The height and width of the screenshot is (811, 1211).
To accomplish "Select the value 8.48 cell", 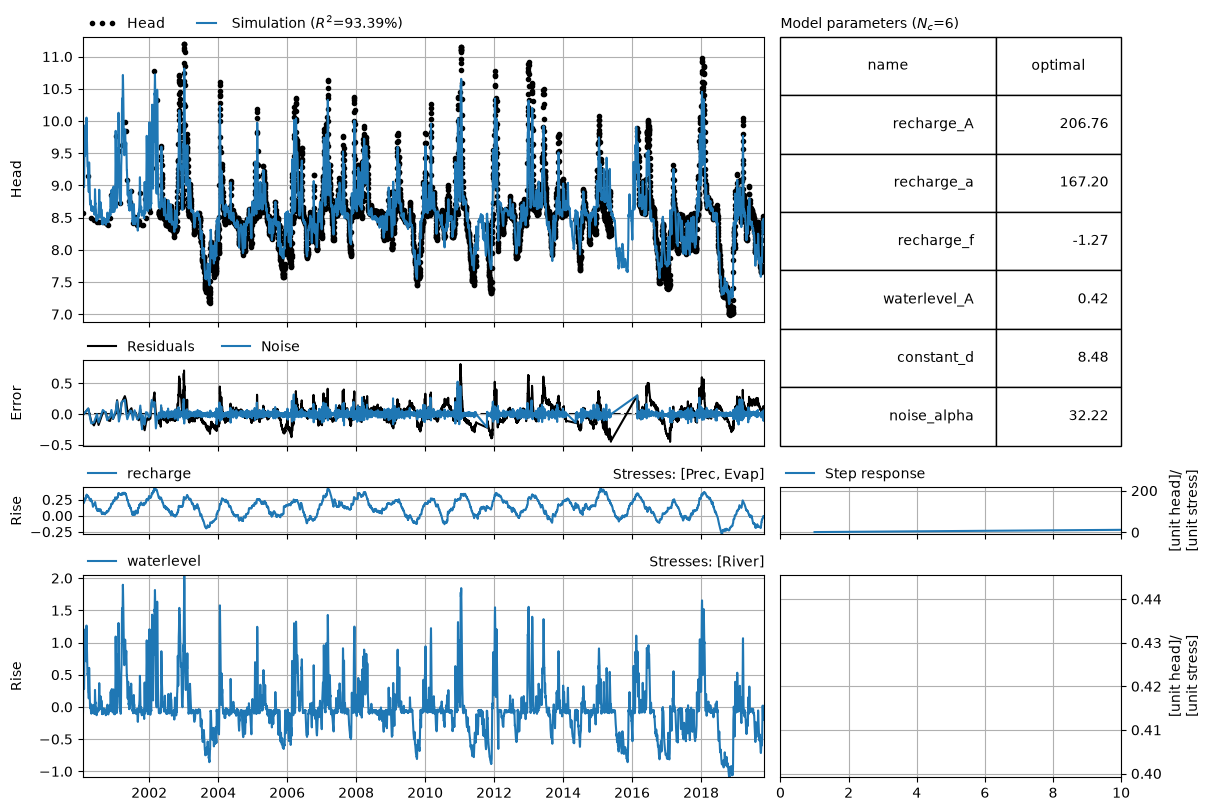I will click(1058, 357).
